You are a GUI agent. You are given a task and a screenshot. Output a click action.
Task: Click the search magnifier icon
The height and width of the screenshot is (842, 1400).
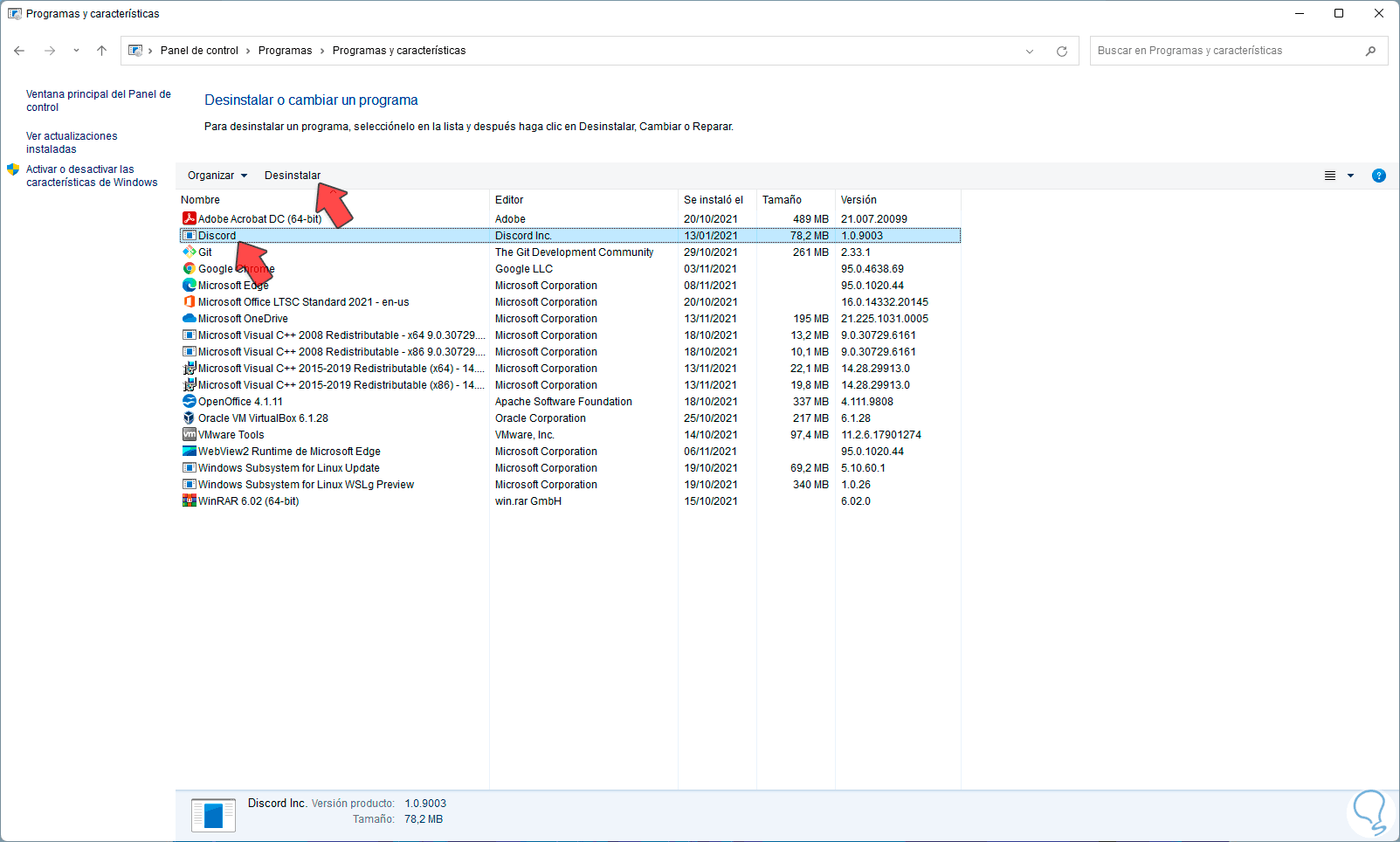1370,51
